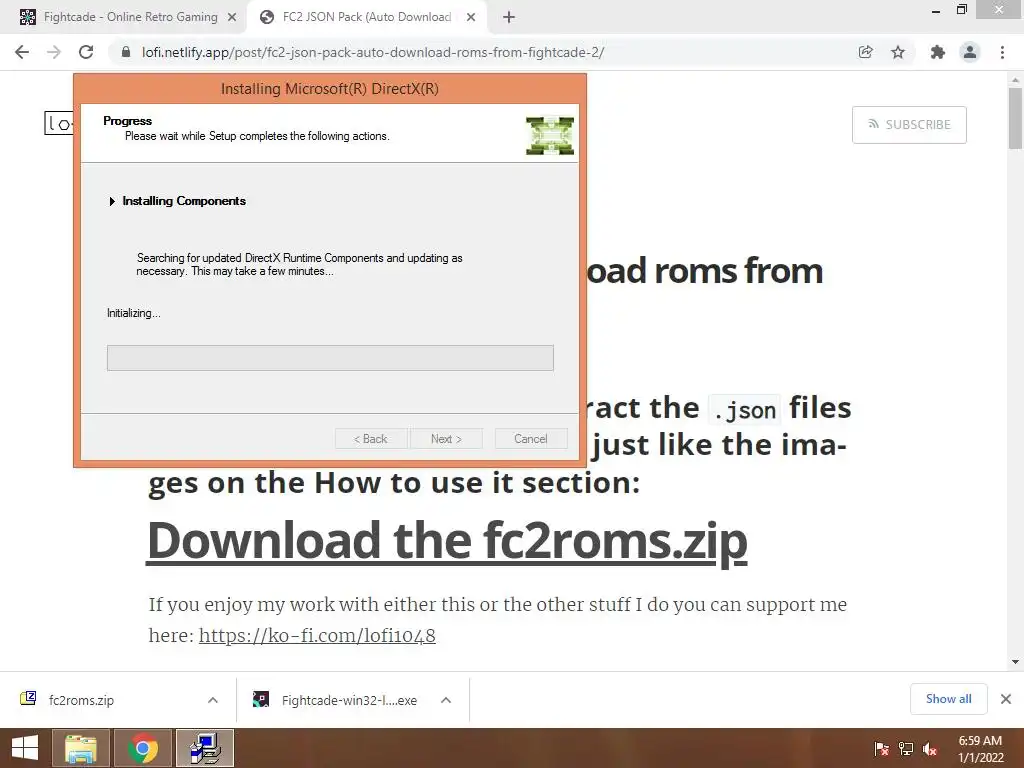Expand options for Fightcade-win32 exe download
Image resolution: width=1024 pixels, height=768 pixels.
pos(446,700)
